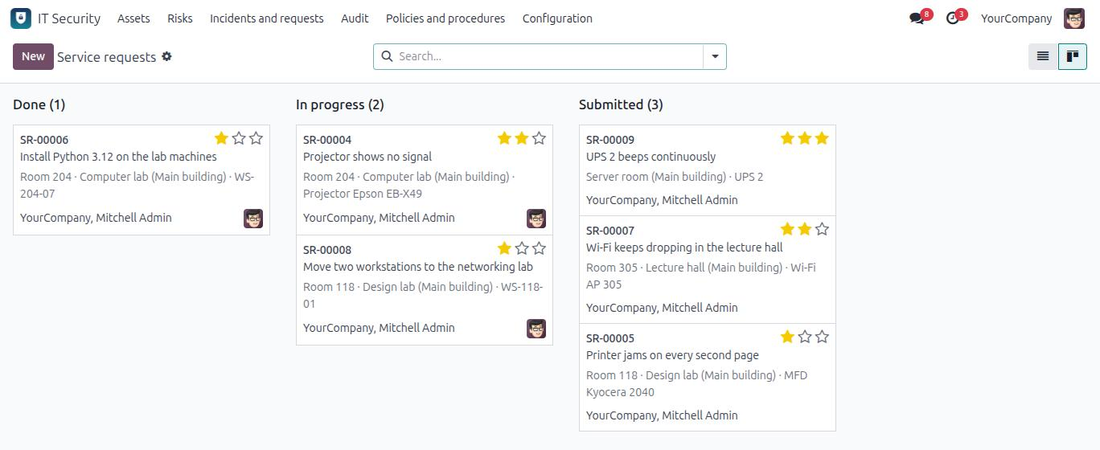The height and width of the screenshot is (450, 1100).
Task: Switch to list view
Action: (1043, 56)
